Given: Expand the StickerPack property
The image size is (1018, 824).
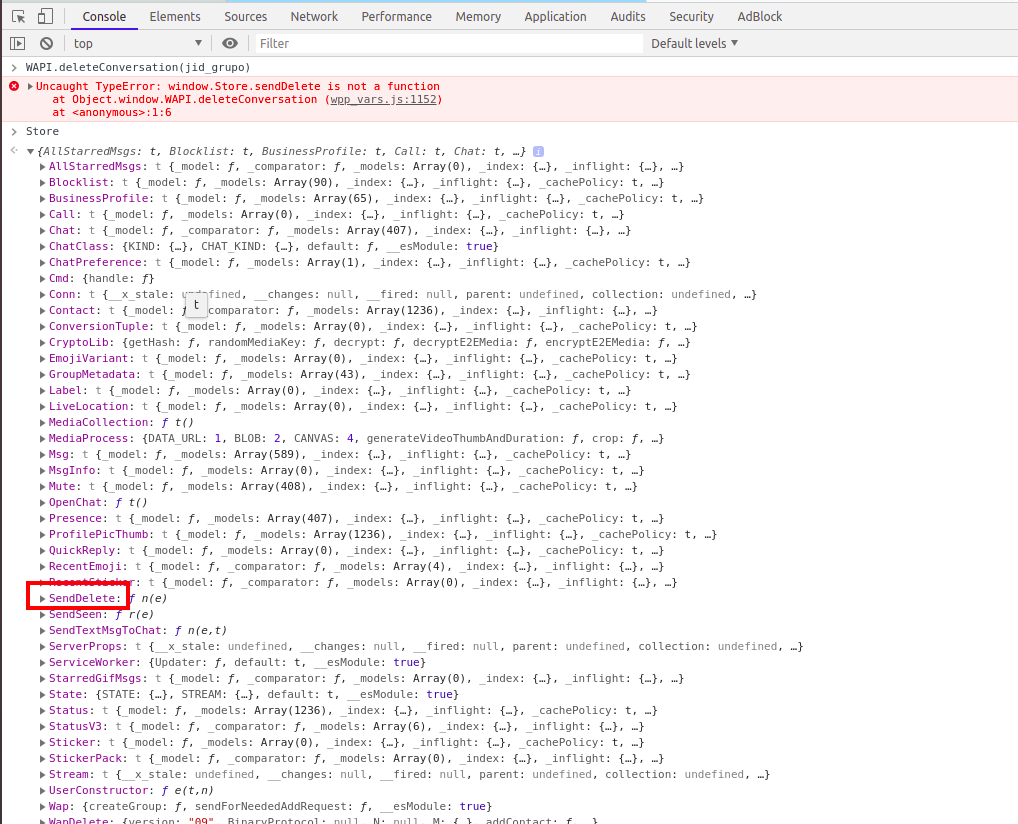Looking at the screenshot, I should pyautogui.click(x=43, y=758).
